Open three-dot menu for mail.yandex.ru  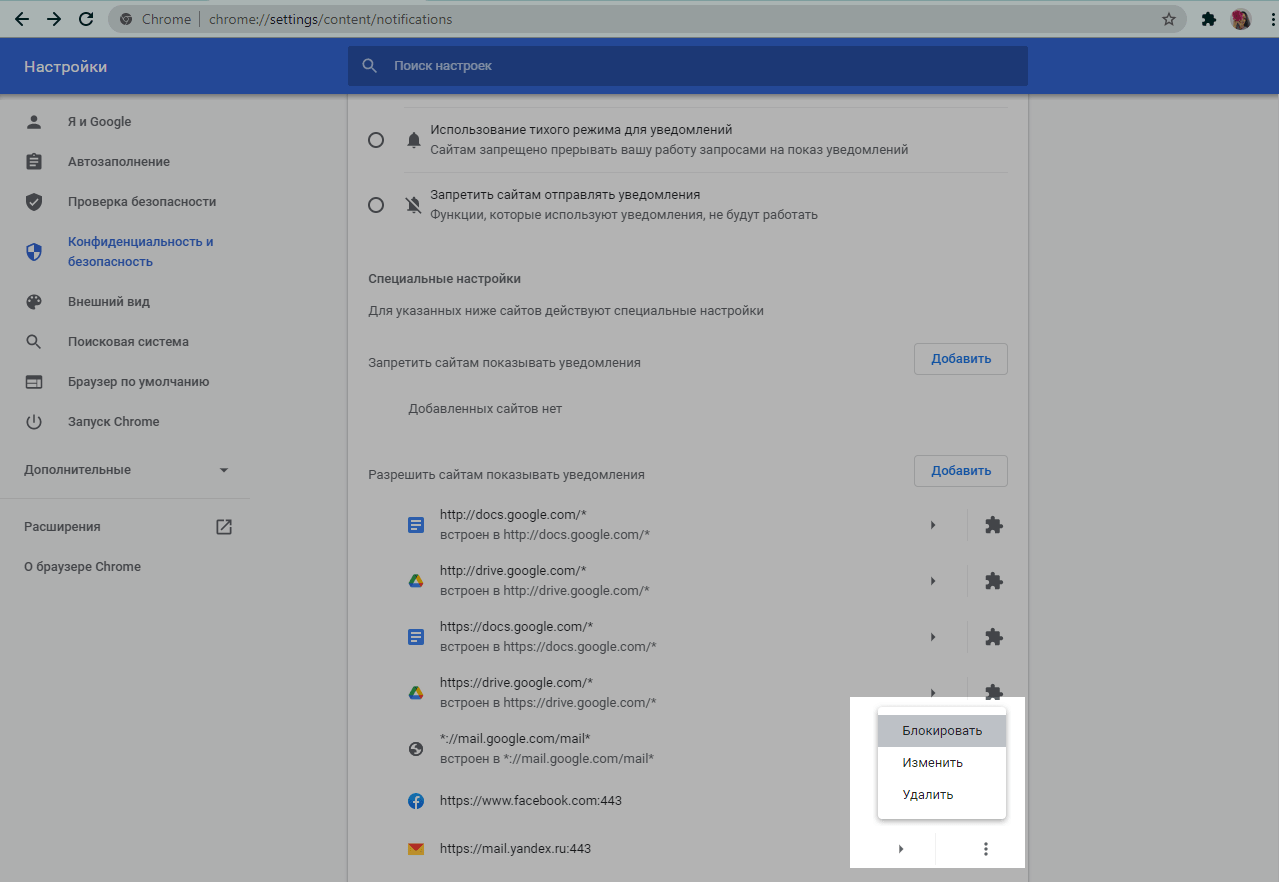[986, 849]
